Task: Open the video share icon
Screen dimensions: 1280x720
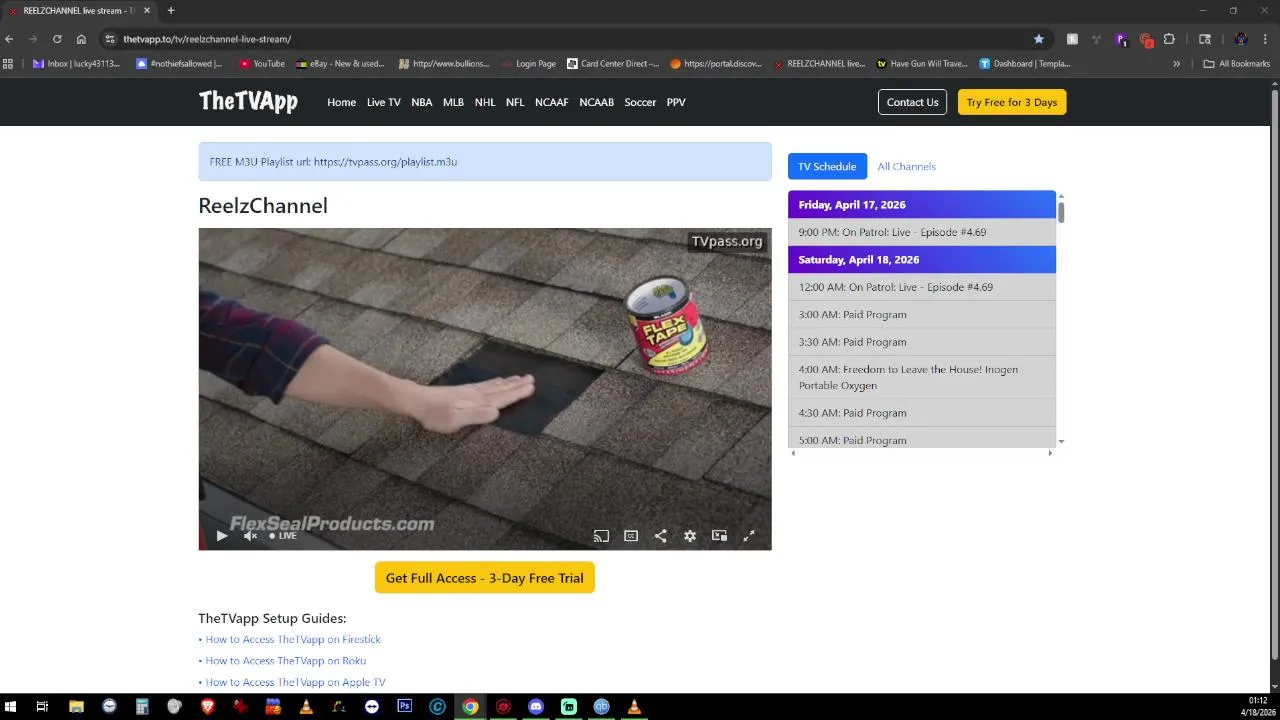Action: (660, 536)
